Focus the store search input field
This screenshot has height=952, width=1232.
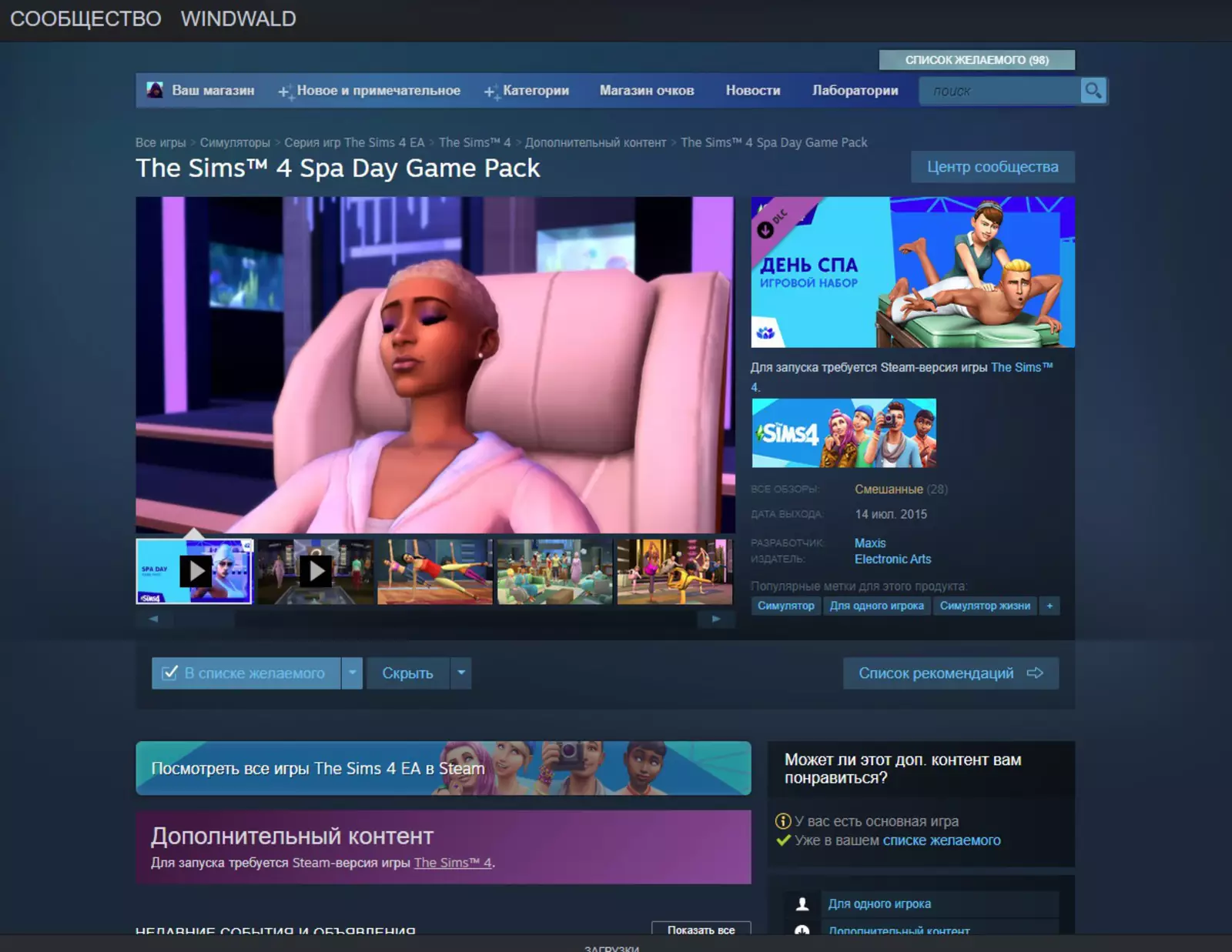(x=999, y=91)
